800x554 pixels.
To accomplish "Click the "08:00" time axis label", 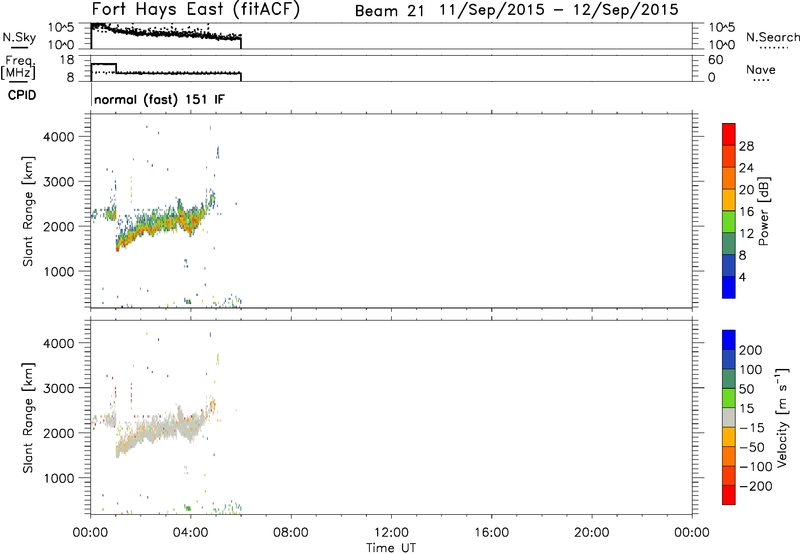I will tap(291, 533).
